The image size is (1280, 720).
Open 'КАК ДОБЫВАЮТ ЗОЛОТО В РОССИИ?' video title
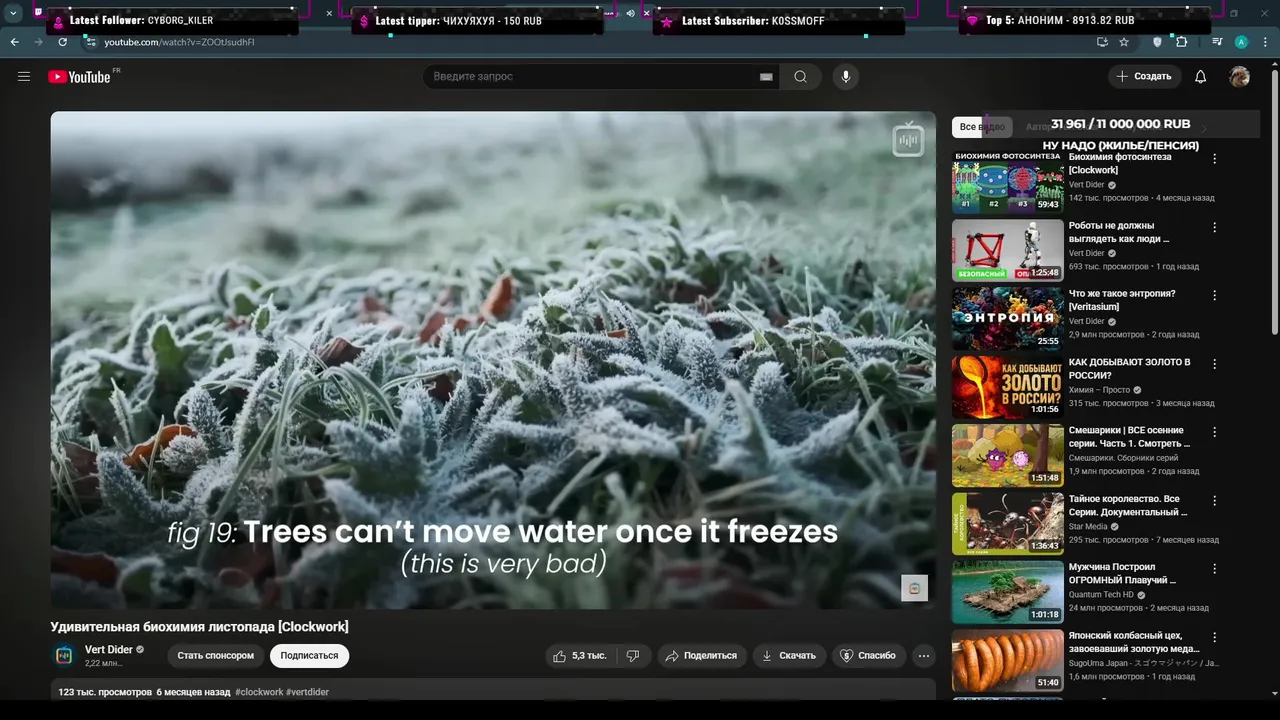tap(1130, 368)
